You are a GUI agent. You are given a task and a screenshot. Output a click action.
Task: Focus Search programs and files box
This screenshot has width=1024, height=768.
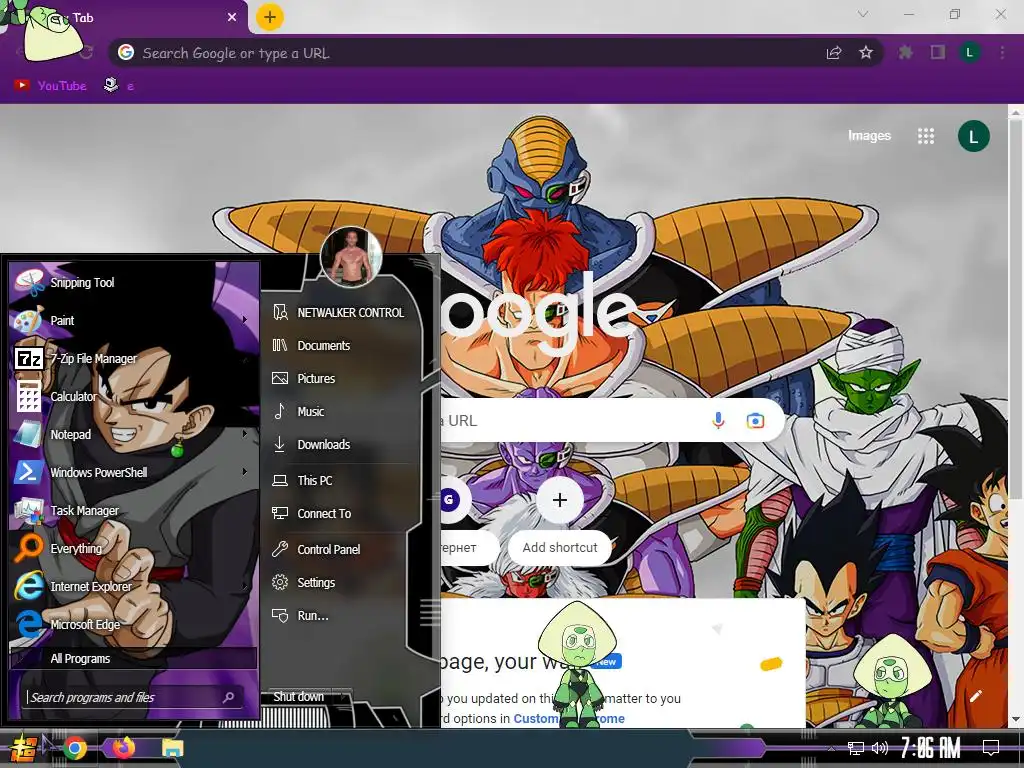tap(133, 697)
